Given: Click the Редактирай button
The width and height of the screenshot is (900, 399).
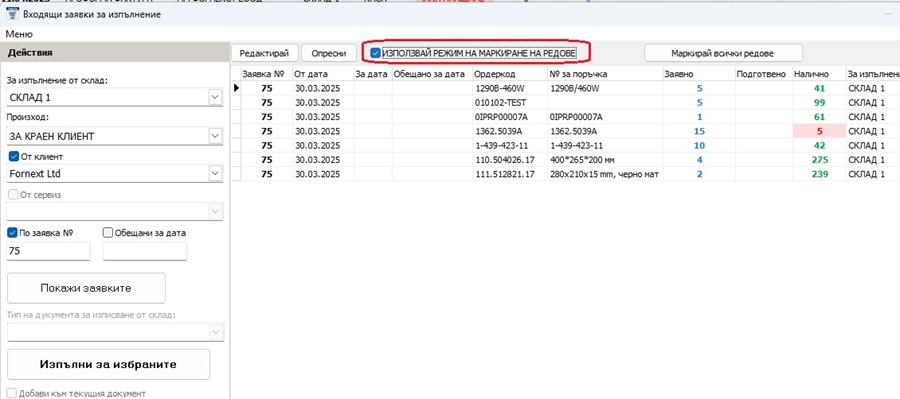Looking at the screenshot, I should pyautogui.click(x=264, y=53).
